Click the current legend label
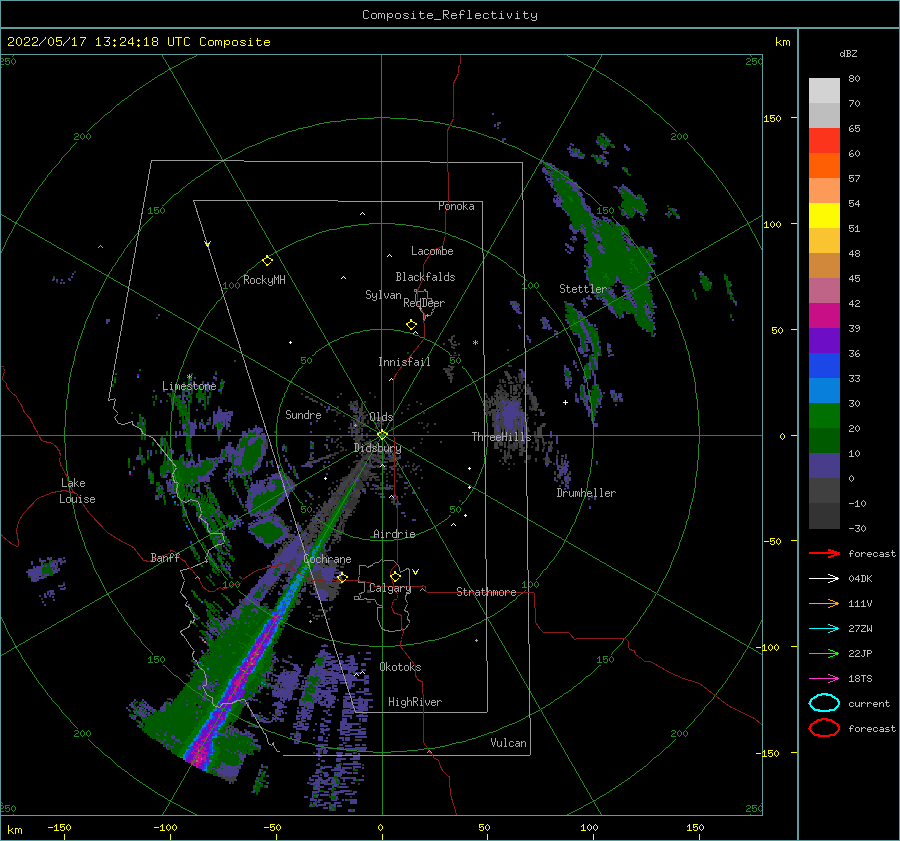Screen dimensions: 900x841 click(x=869, y=703)
